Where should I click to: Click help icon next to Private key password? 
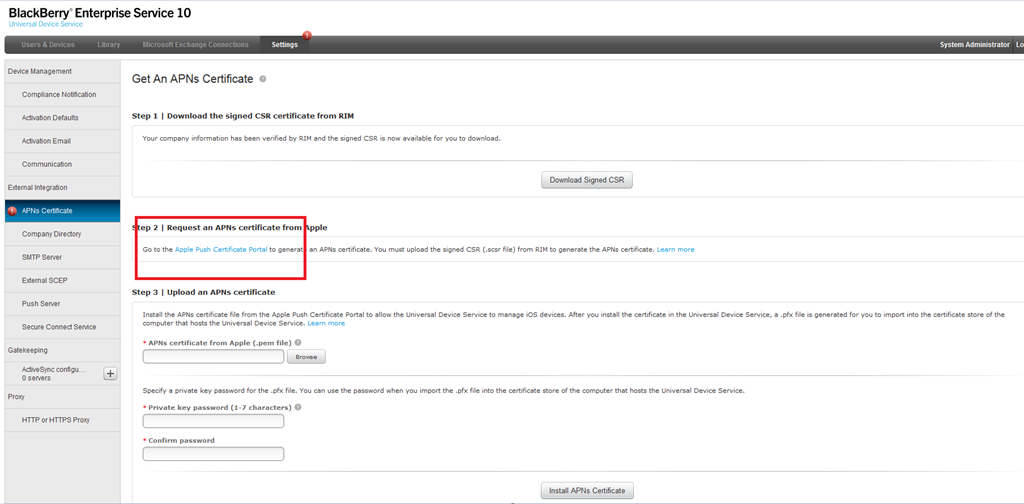point(298,407)
